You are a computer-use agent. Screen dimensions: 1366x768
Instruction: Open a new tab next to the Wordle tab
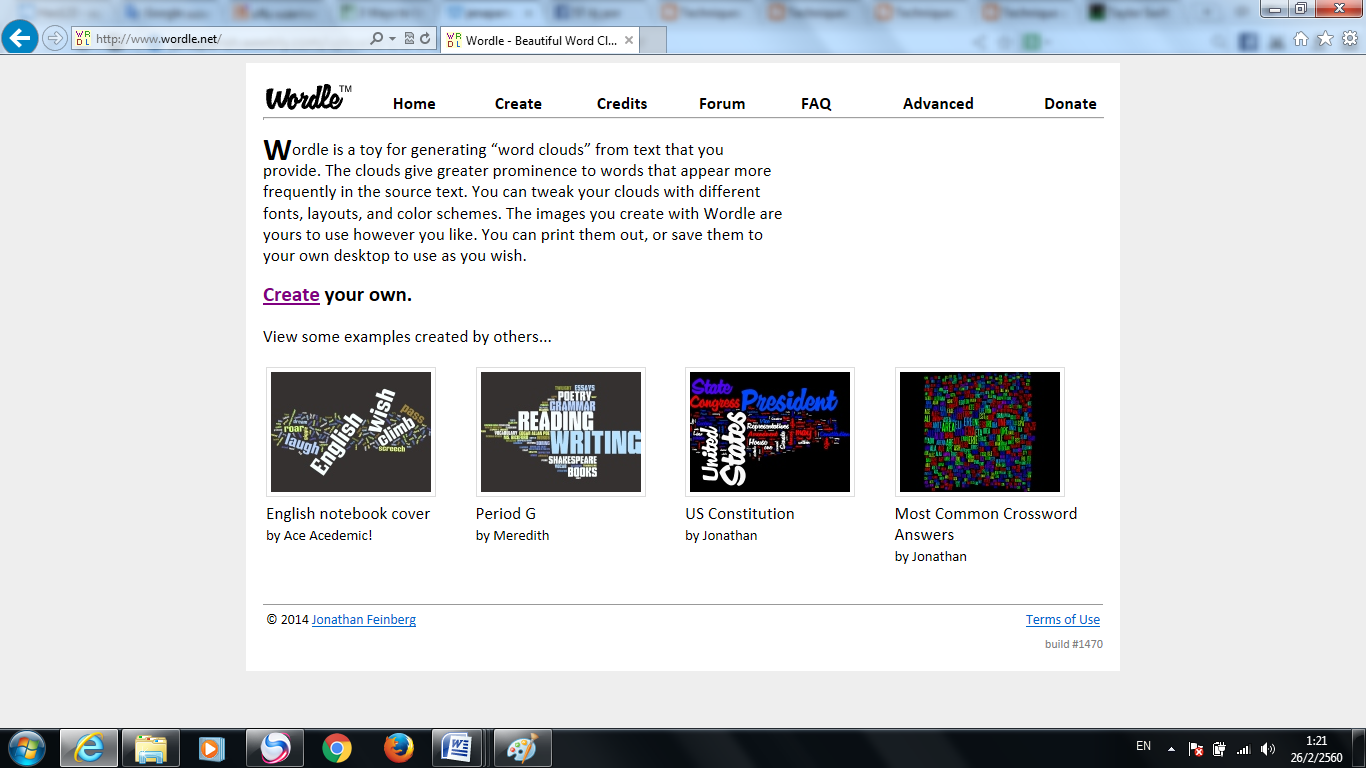pos(653,41)
